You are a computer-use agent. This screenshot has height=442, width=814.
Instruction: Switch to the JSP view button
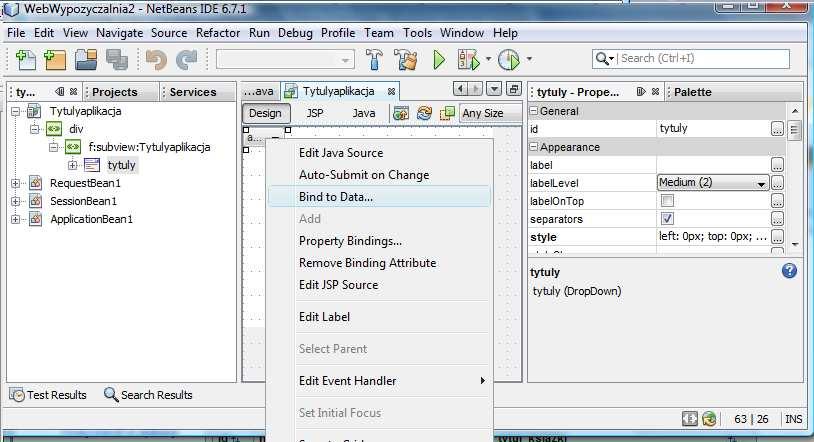[x=315, y=113]
